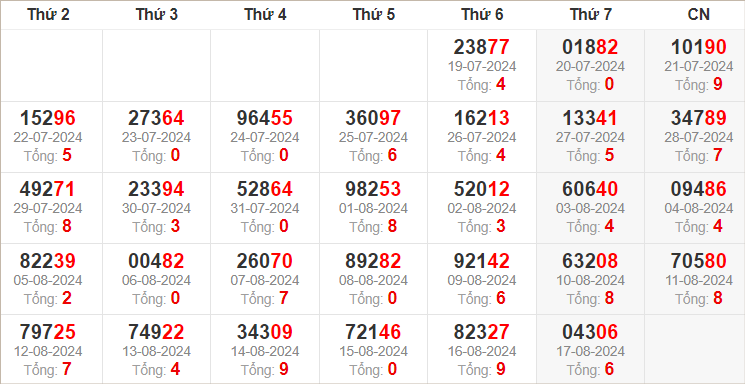Choose the cell dated 24-07-2024

(265, 137)
